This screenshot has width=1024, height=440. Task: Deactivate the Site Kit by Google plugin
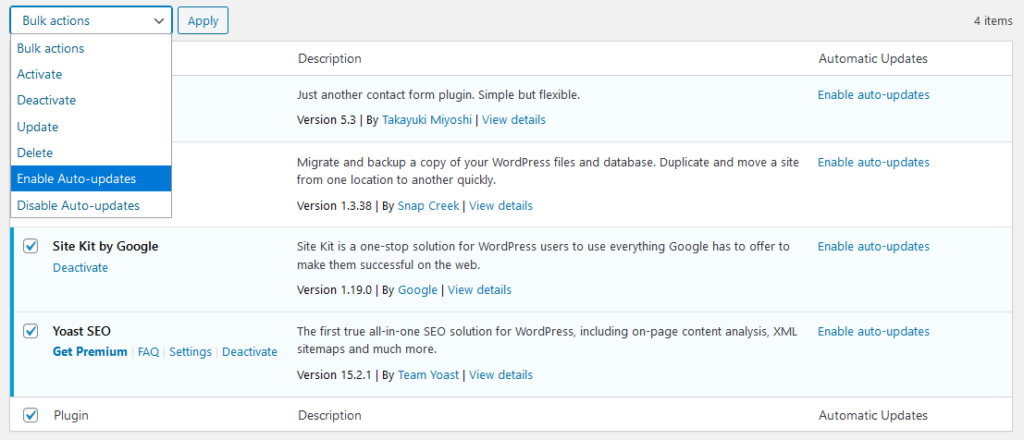80,268
